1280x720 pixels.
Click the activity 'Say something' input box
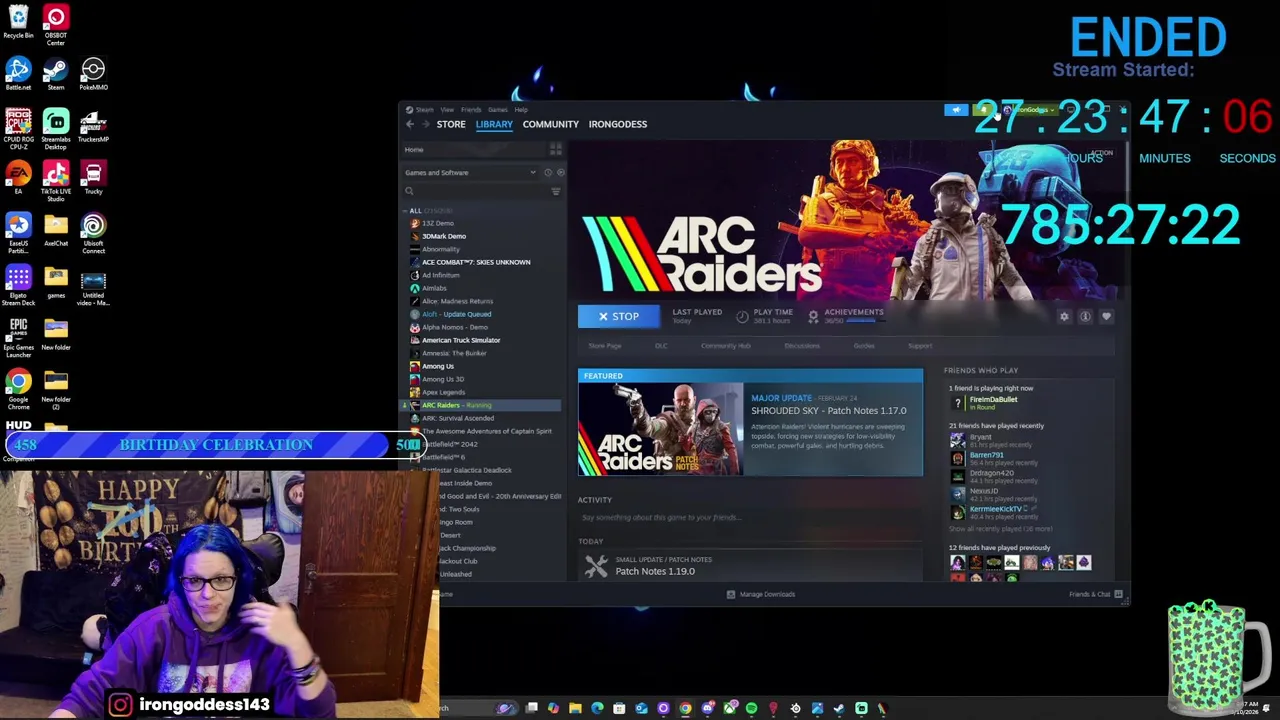750,518
